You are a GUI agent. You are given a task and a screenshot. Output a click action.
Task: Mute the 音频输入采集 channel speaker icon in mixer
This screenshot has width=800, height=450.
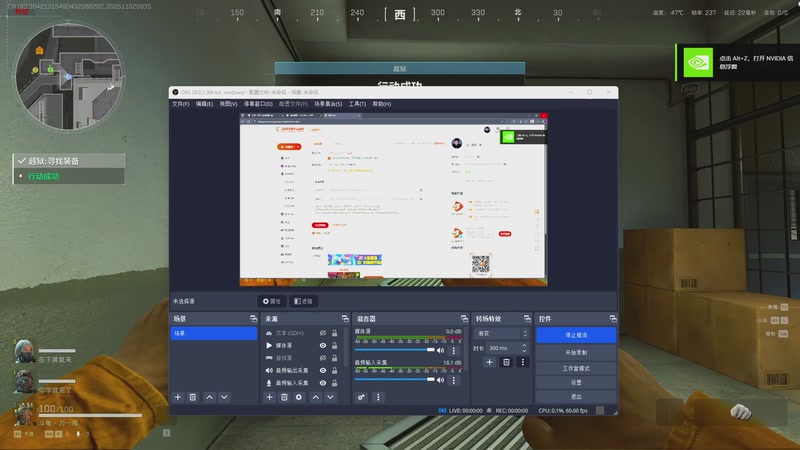440,380
